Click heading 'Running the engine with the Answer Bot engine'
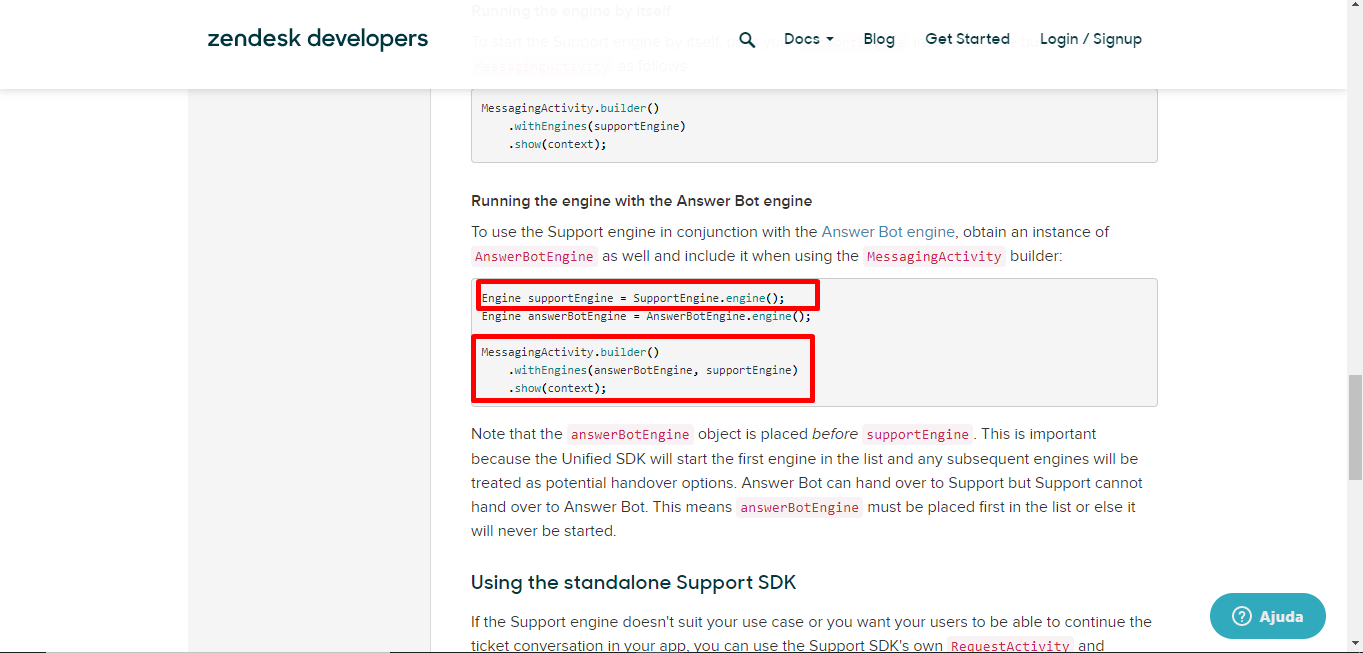Image resolution: width=1363 pixels, height=653 pixels. 641,201
